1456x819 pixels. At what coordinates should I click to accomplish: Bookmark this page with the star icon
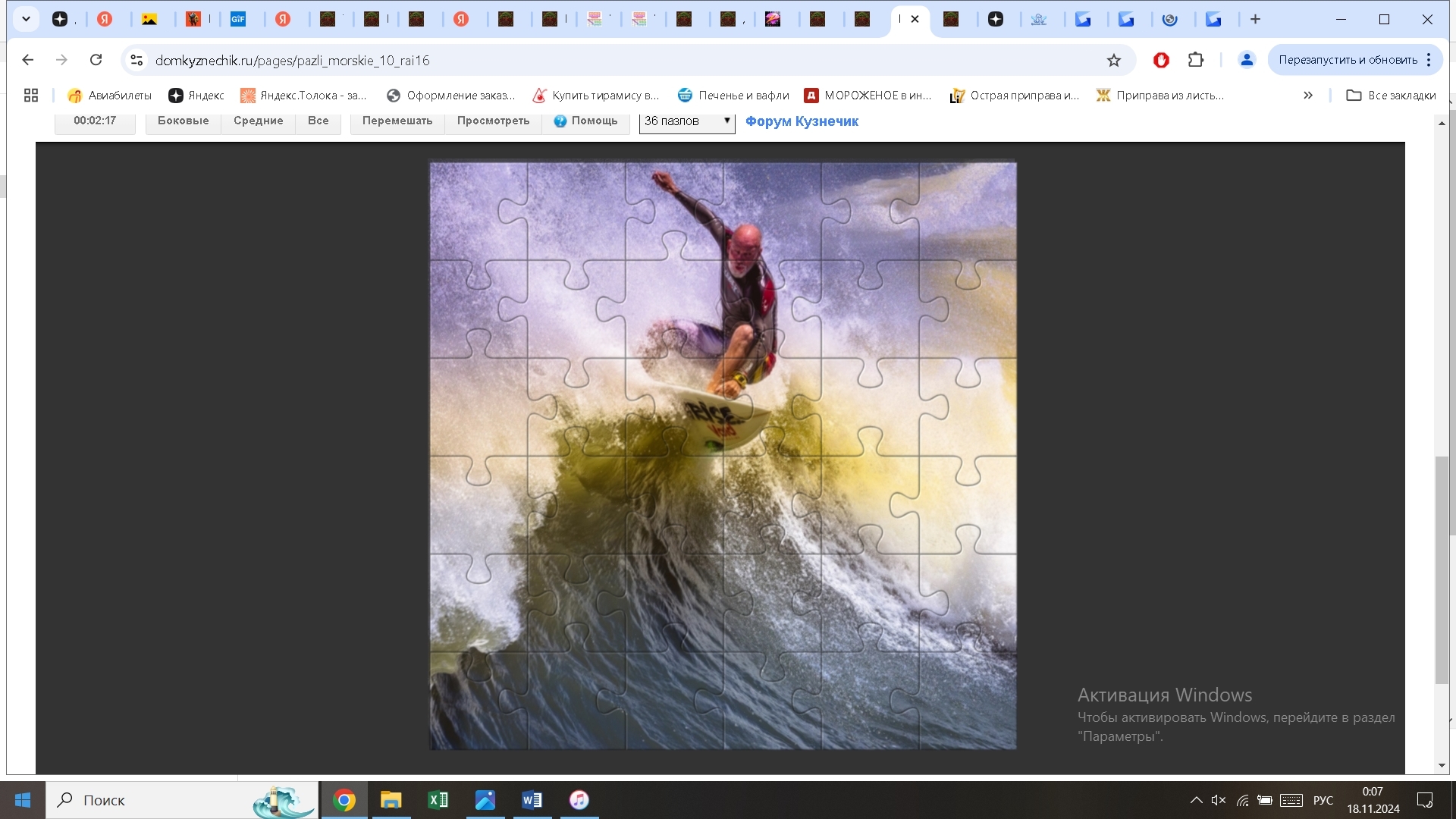tap(1113, 60)
